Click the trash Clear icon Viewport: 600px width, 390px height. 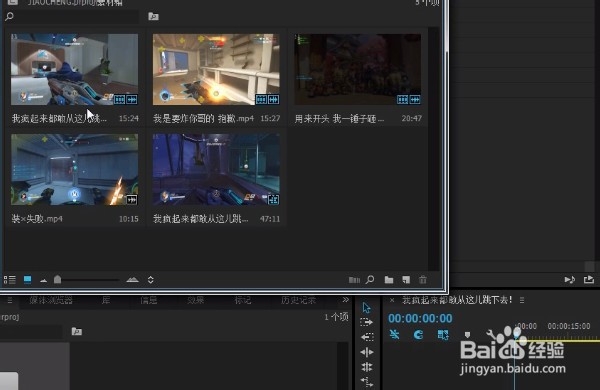[423, 280]
